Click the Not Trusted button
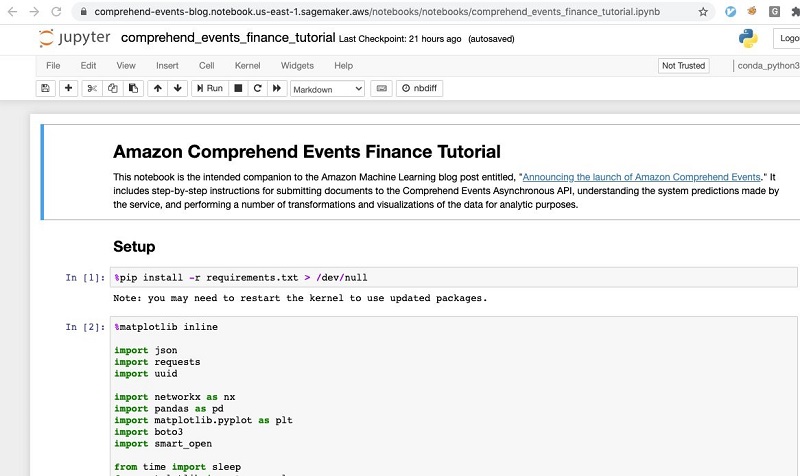 click(x=683, y=65)
